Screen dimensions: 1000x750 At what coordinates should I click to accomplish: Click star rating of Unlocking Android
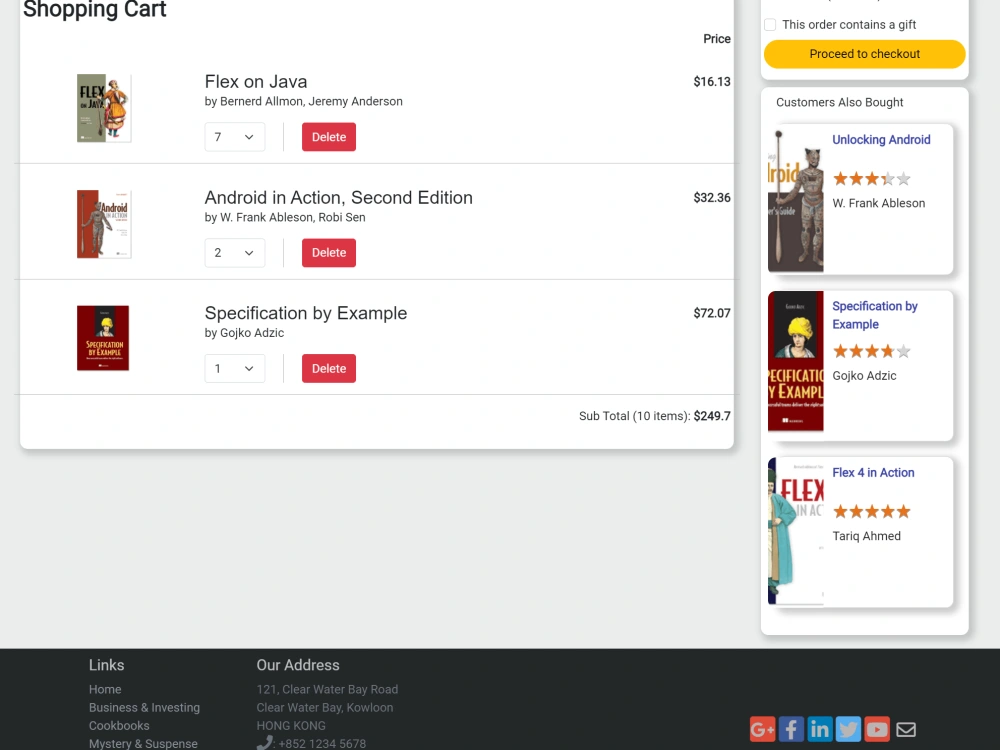872,179
